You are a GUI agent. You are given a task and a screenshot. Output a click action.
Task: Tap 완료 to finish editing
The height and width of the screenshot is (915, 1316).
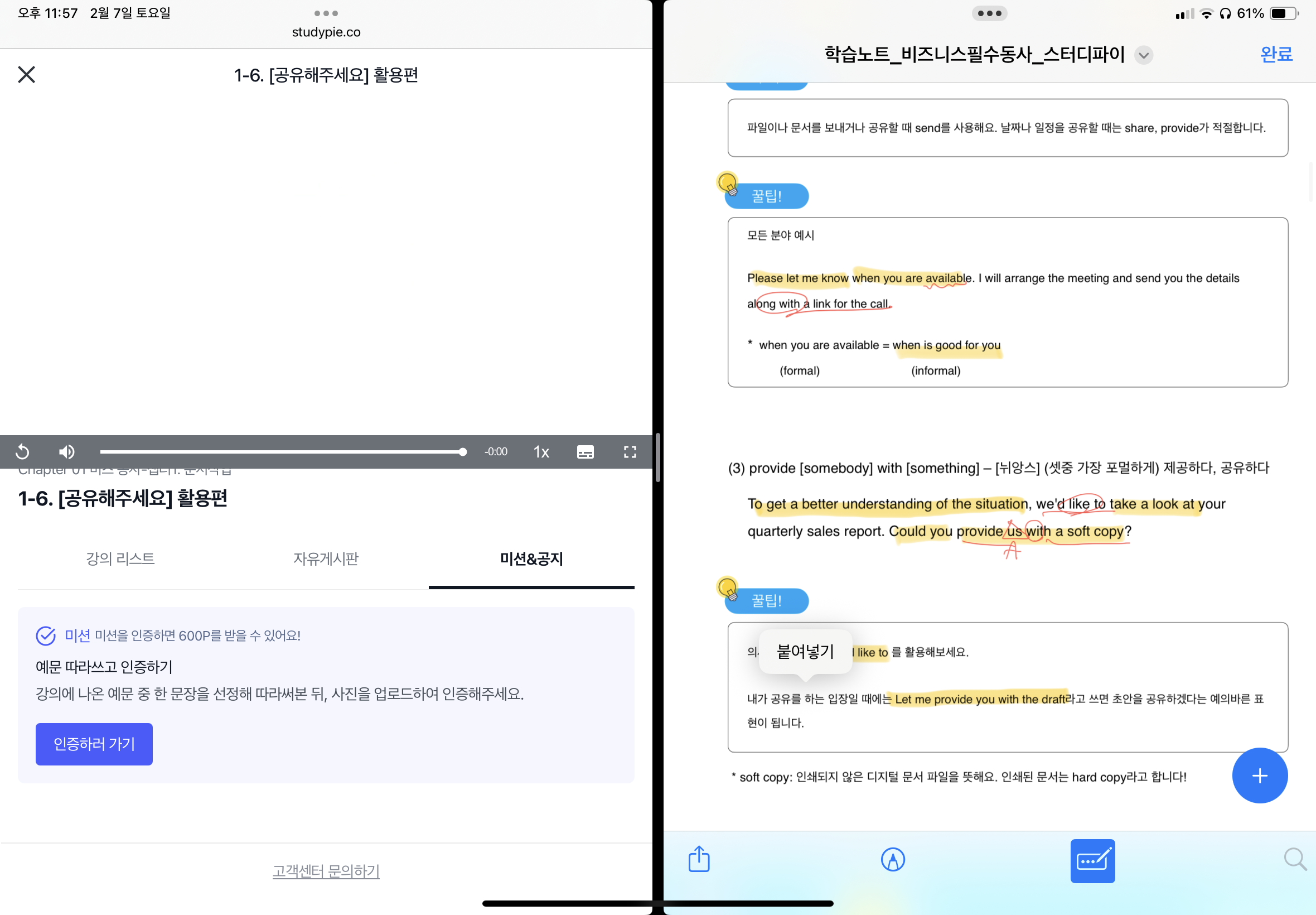pos(1276,54)
